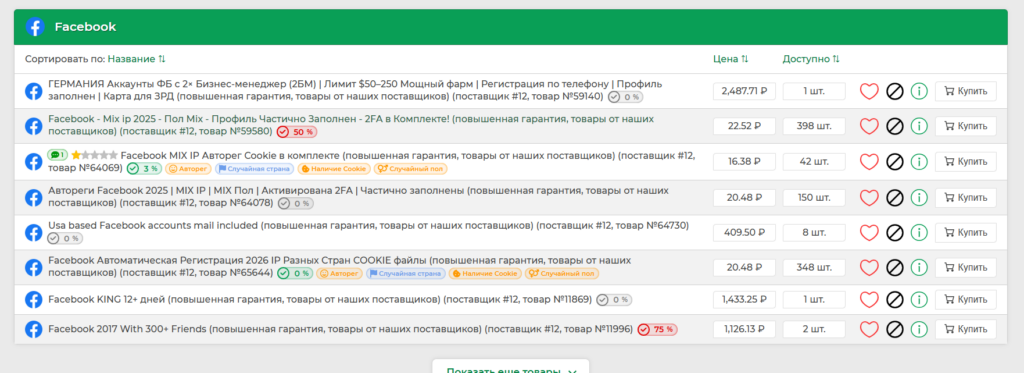Buy Facebook KING 12+ дней
The width and height of the screenshot is (1024, 373).
tap(966, 300)
